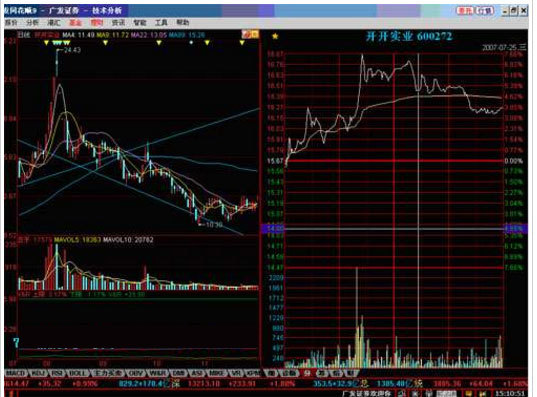
Task: Open the W&R indicator tab
Action: [x=158, y=373]
